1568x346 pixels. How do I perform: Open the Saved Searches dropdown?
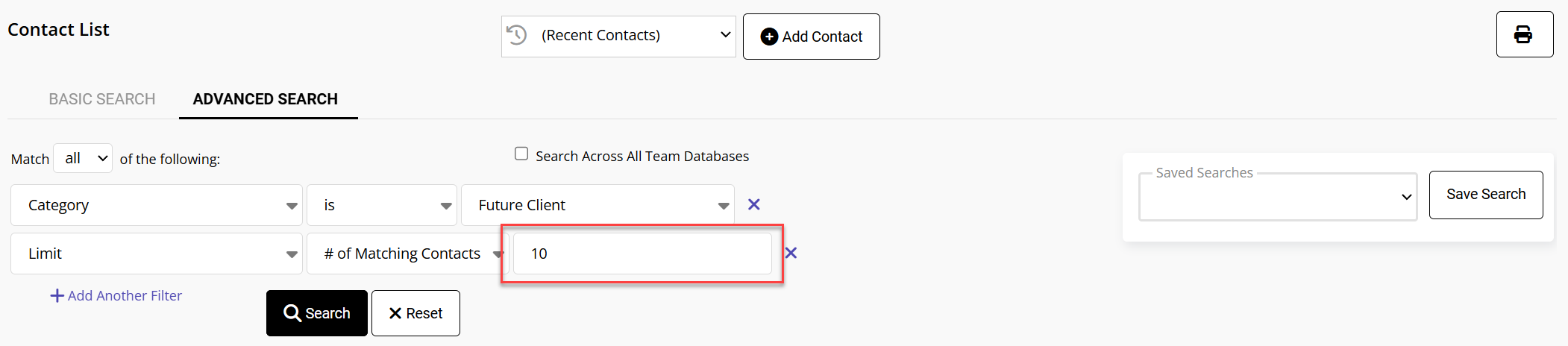pyautogui.click(x=1278, y=197)
